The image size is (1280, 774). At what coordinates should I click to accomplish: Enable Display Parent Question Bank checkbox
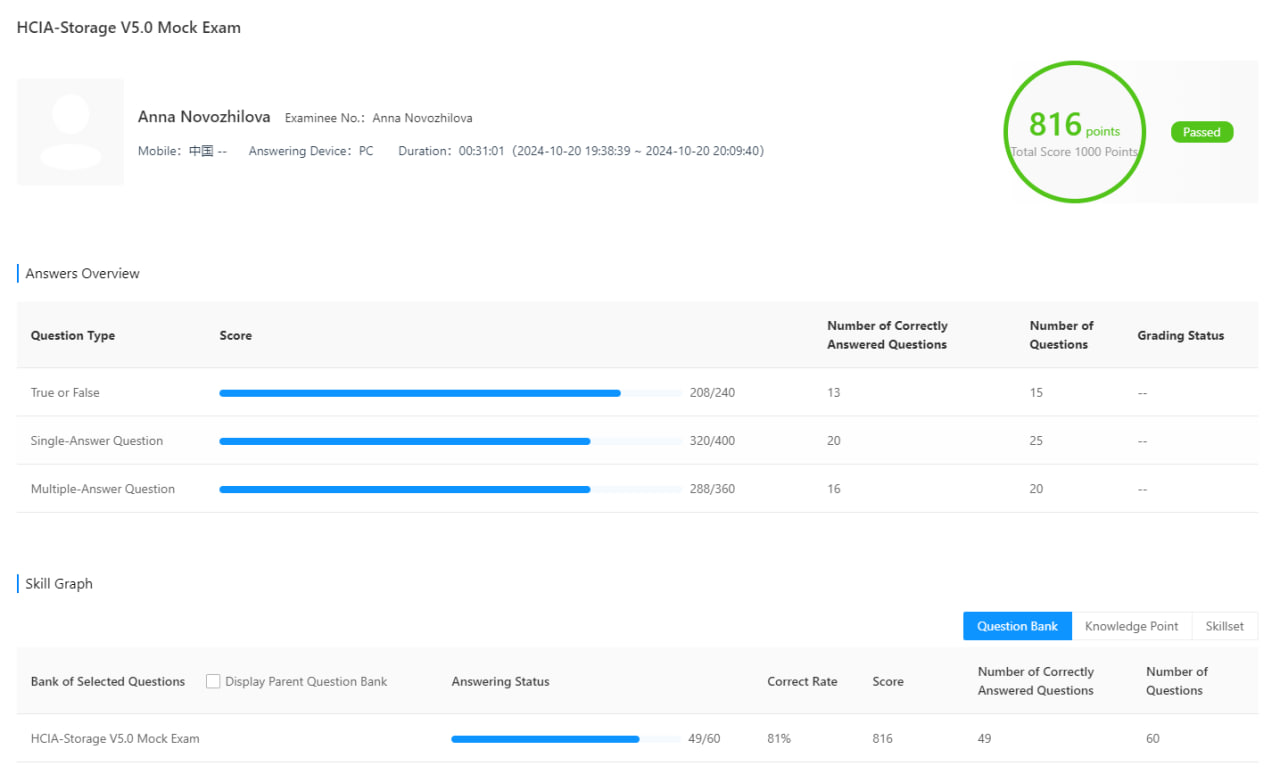coord(213,681)
